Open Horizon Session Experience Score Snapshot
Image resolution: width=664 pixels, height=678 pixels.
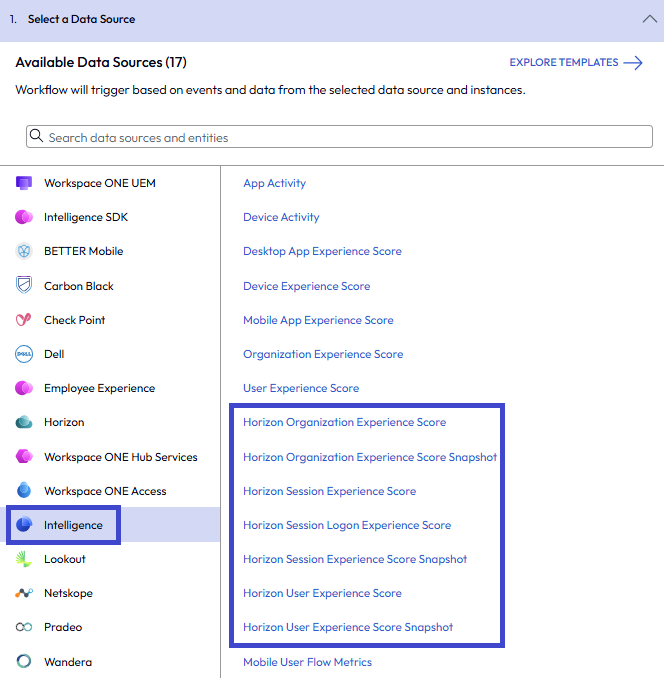(355, 559)
